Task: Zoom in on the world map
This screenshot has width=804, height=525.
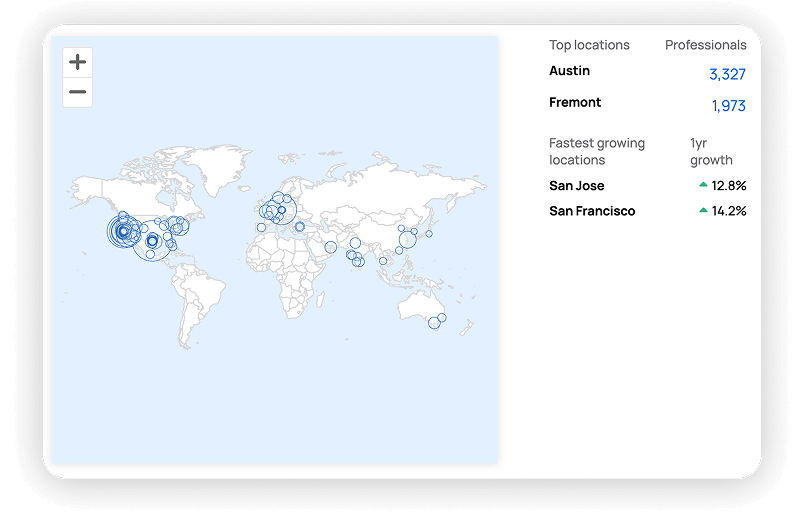Action: pos(77,62)
